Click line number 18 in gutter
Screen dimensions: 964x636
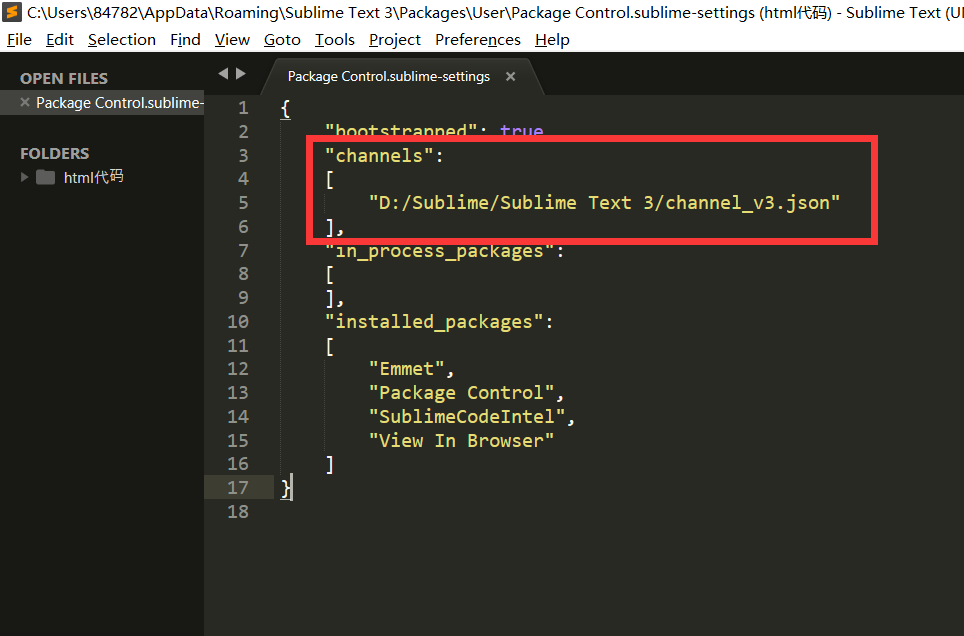(238, 512)
